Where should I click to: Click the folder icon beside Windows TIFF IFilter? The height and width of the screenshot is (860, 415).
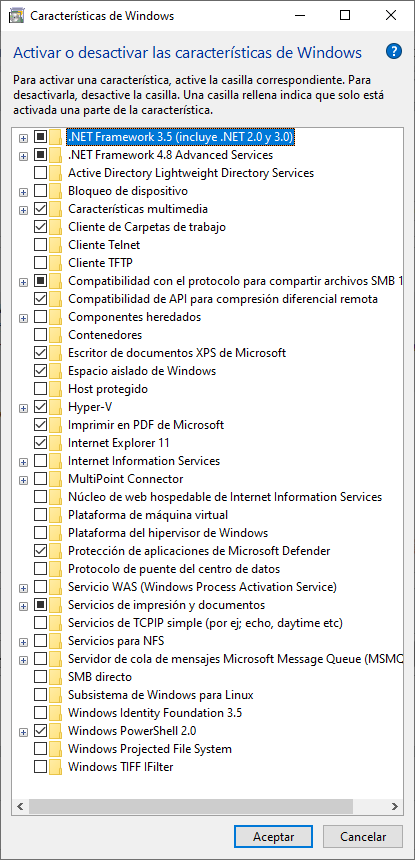pos(55,767)
